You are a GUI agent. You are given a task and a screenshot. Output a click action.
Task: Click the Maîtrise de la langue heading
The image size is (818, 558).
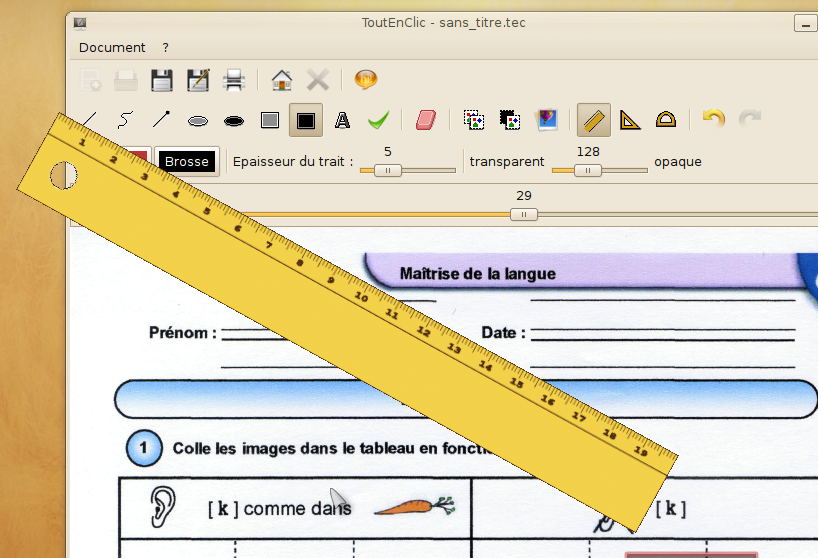[477, 274]
